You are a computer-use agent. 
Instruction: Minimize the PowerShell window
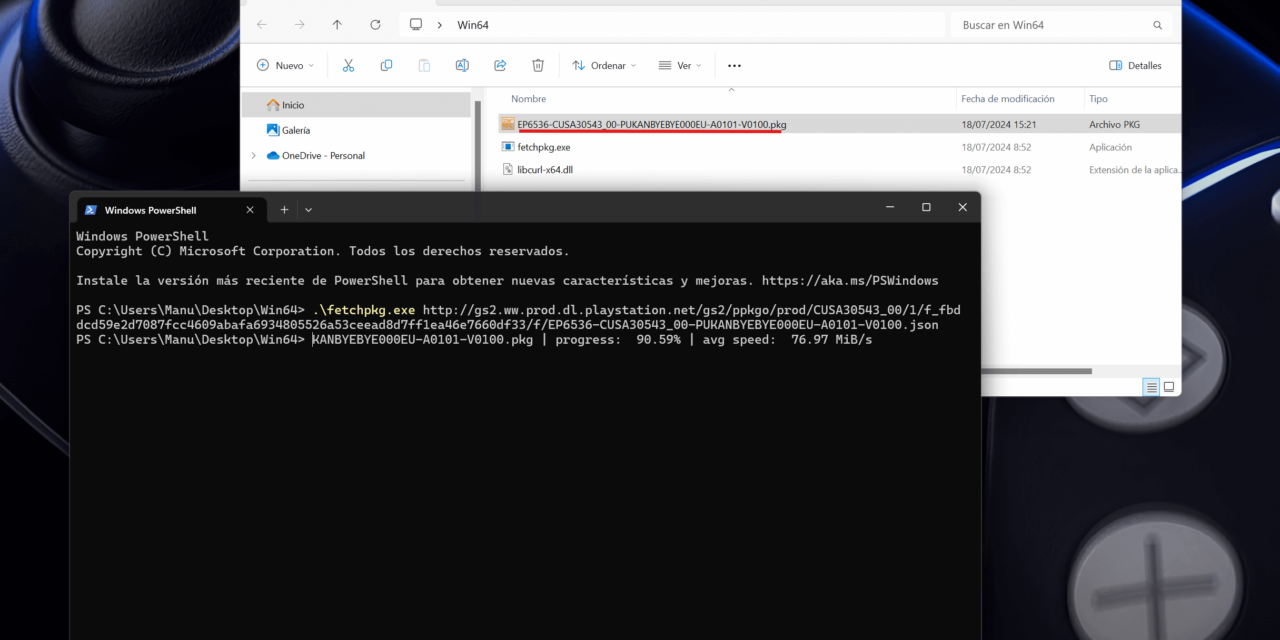pos(890,207)
